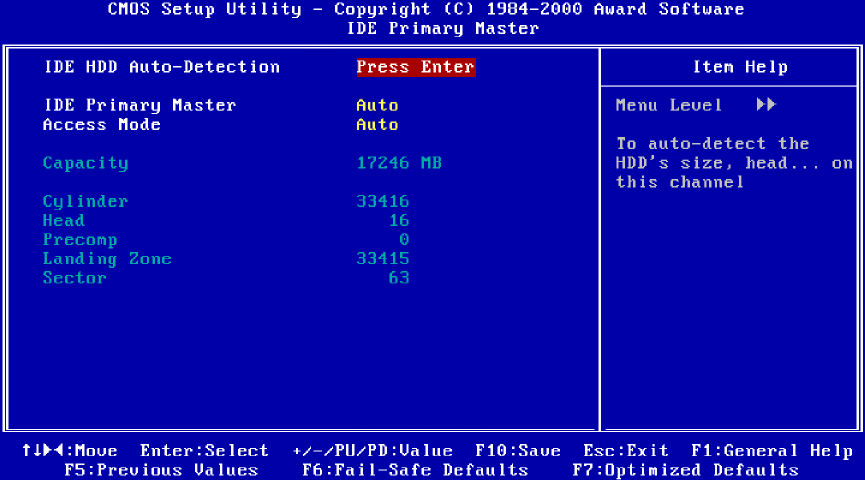Click the 17246 MB capacity value
Screen dimensions: 865x480
click(x=399, y=163)
